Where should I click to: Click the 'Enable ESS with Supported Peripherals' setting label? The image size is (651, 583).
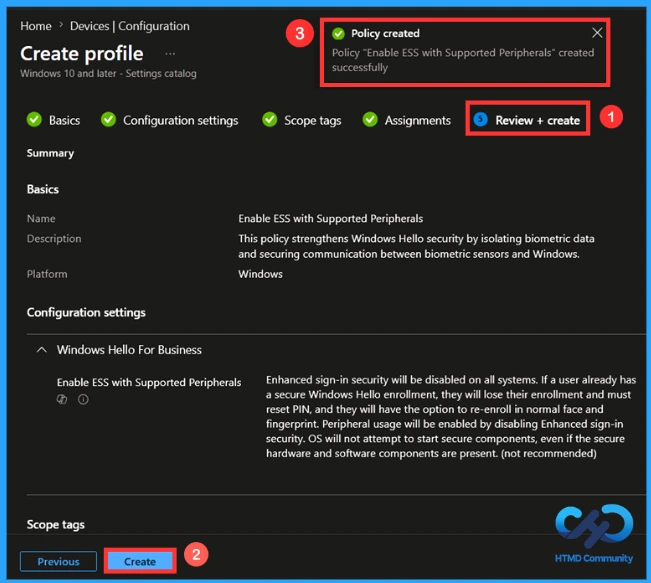pyautogui.click(x=149, y=382)
